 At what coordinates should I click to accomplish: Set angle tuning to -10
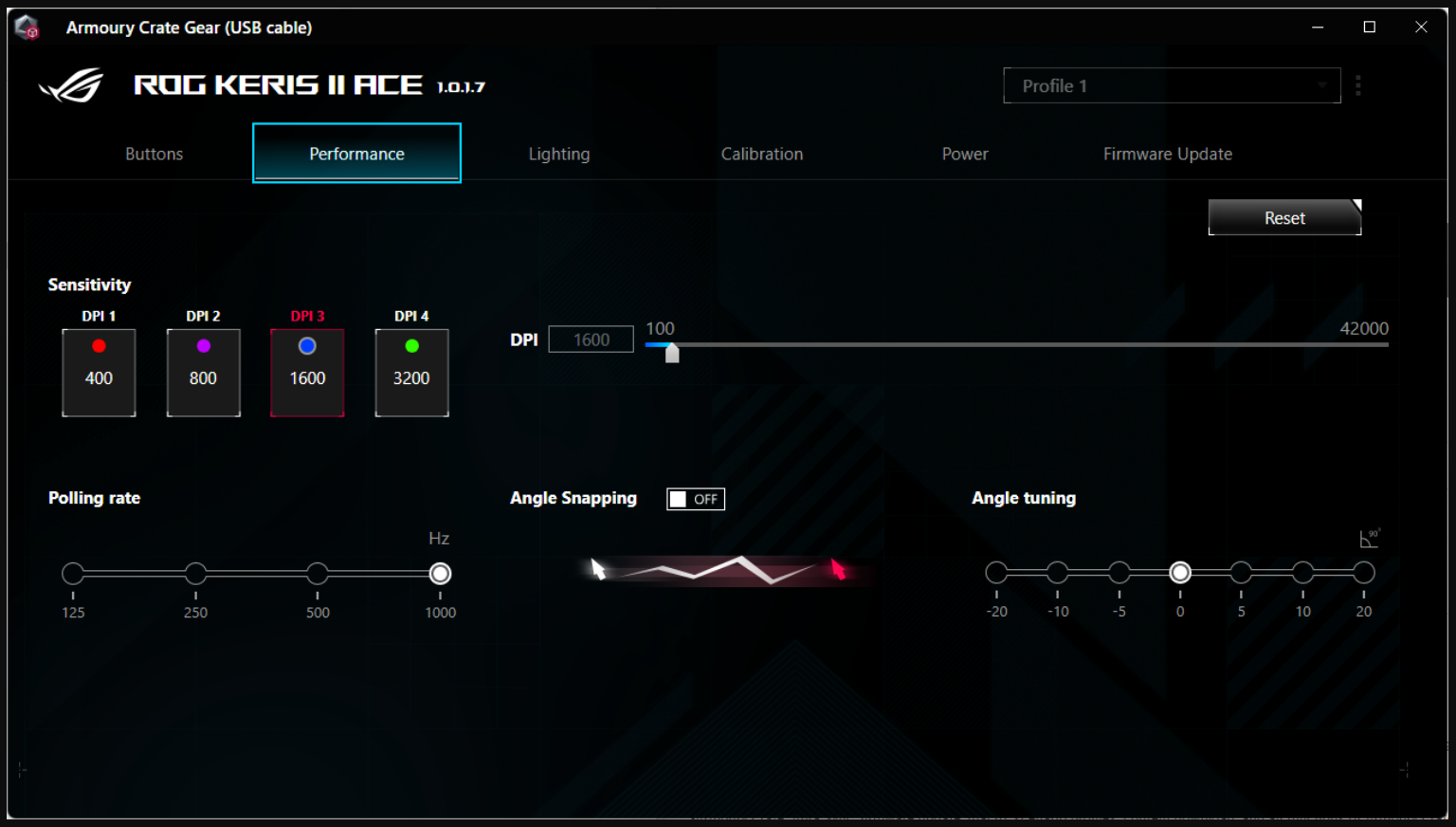[x=1058, y=573]
